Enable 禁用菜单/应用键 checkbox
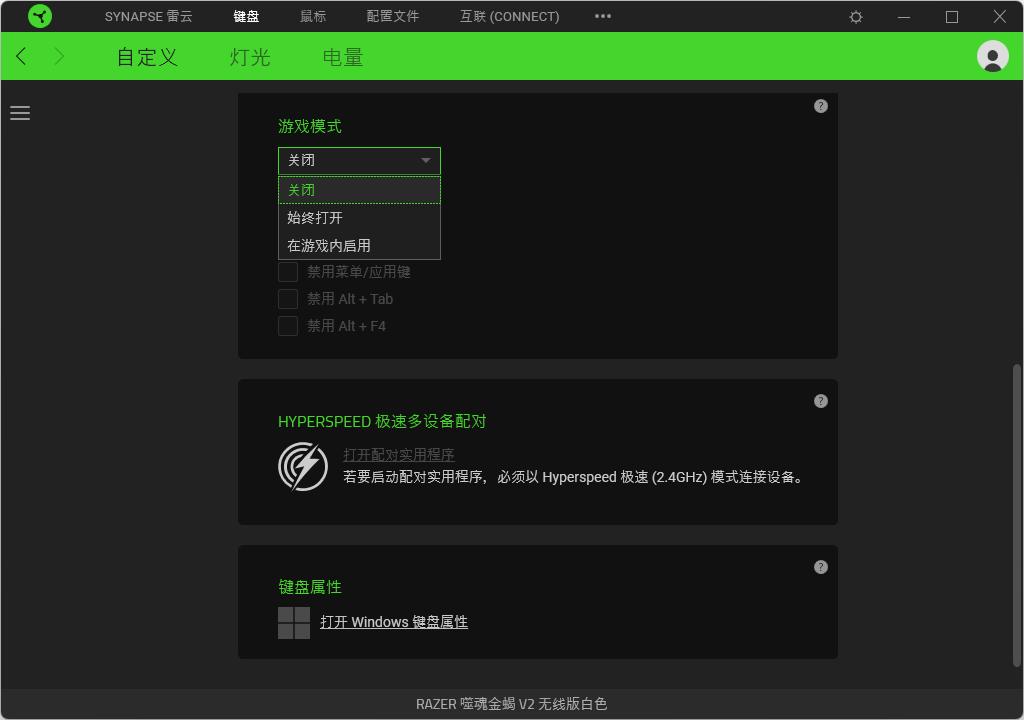 [x=288, y=271]
